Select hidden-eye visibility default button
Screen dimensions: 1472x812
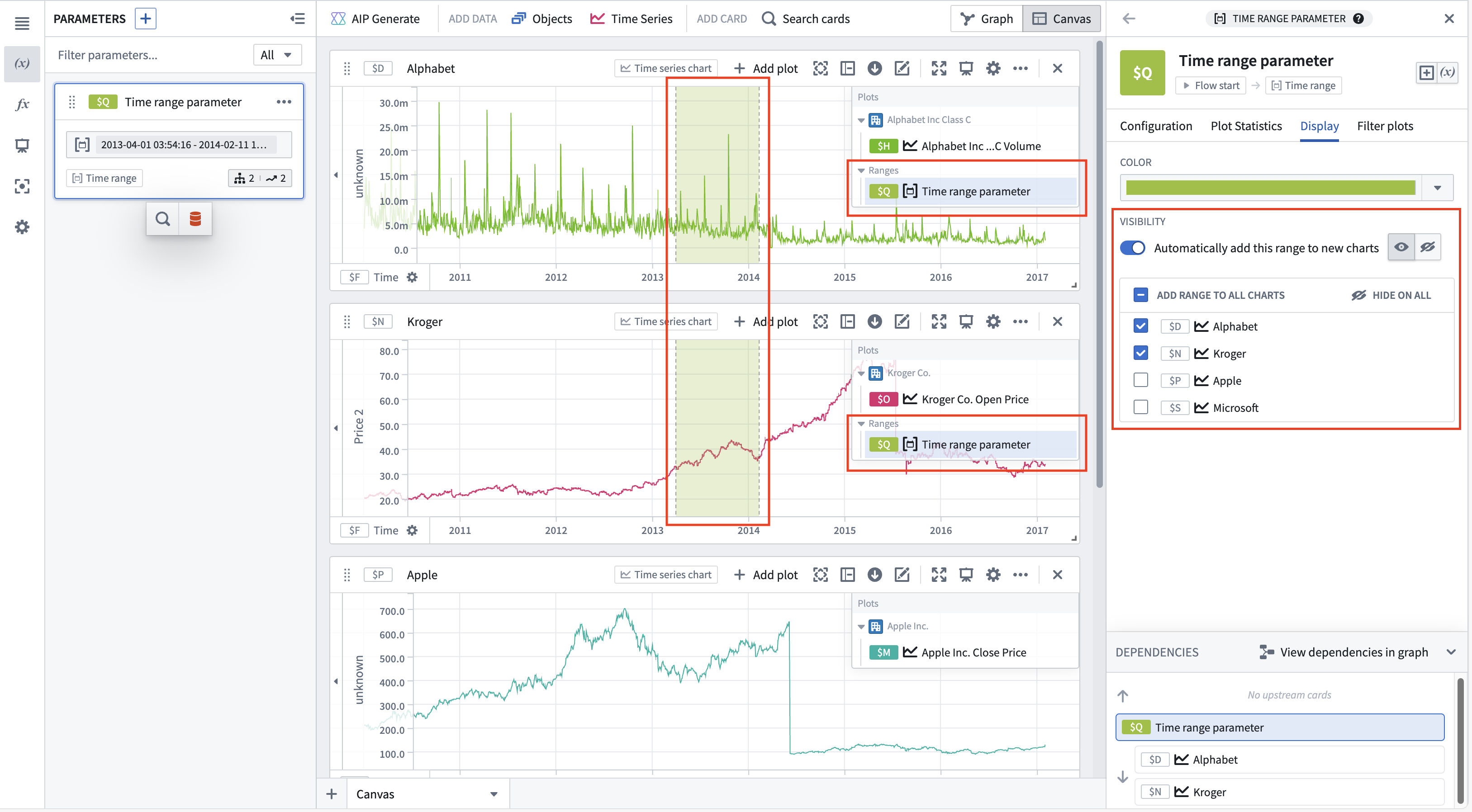pos(1427,247)
